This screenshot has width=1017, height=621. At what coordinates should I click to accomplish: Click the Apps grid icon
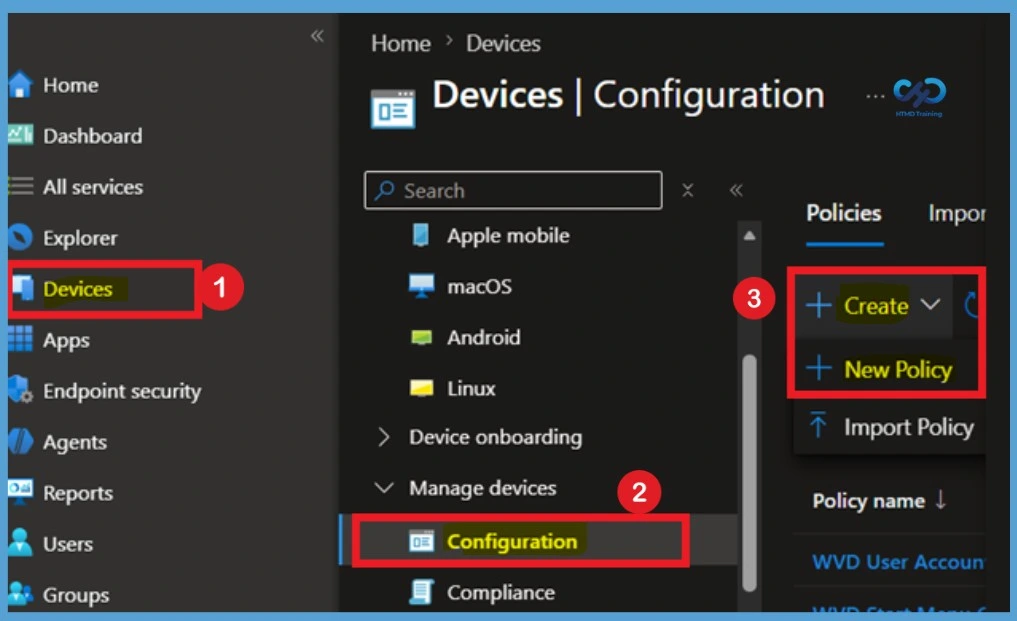click(x=20, y=339)
